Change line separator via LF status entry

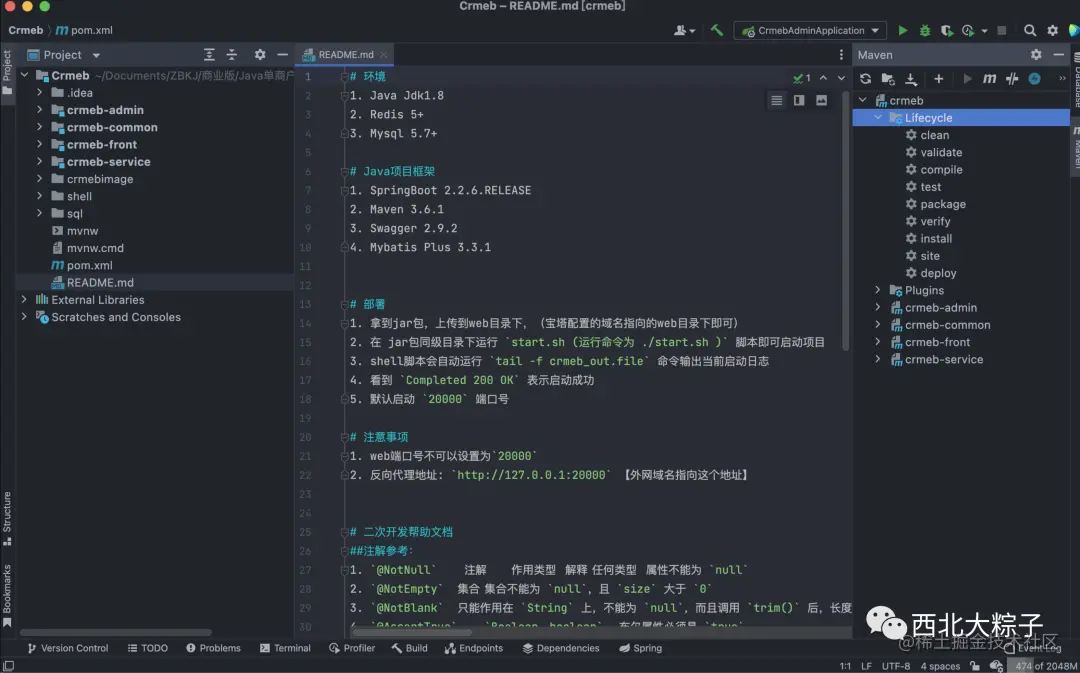click(x=866, y=666)
